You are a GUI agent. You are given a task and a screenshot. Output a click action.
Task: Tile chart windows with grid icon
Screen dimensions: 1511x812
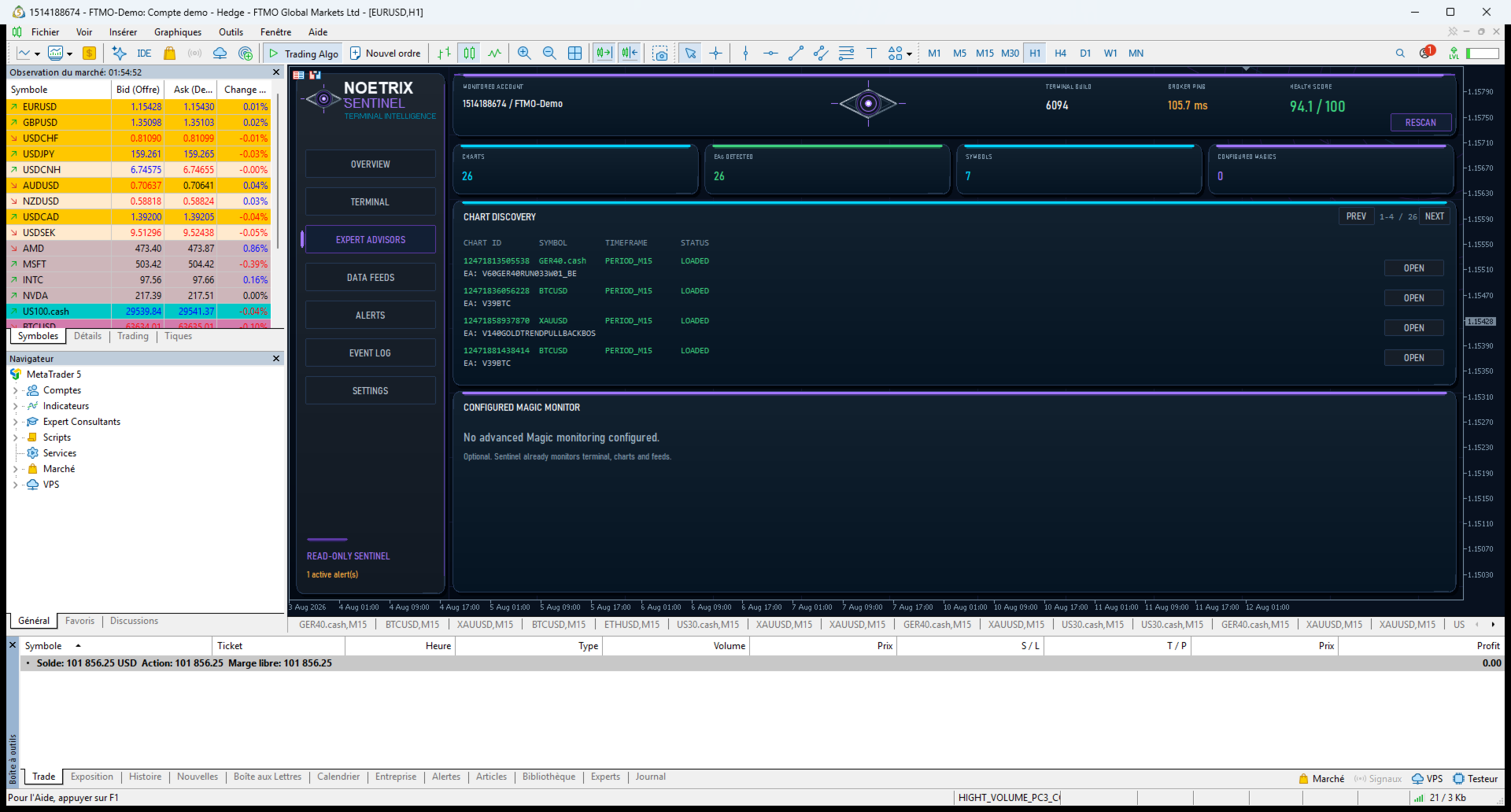tap(575, 53)
